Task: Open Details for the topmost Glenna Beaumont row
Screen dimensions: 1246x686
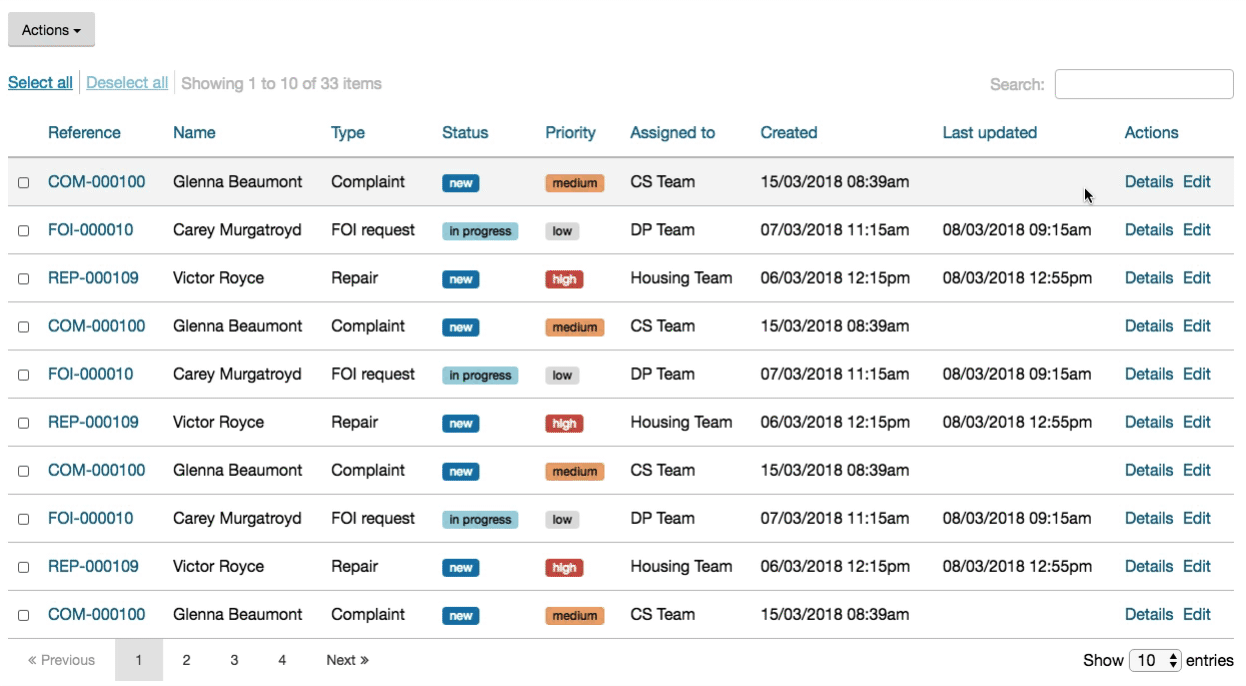Action: (x=1148, y=182)
